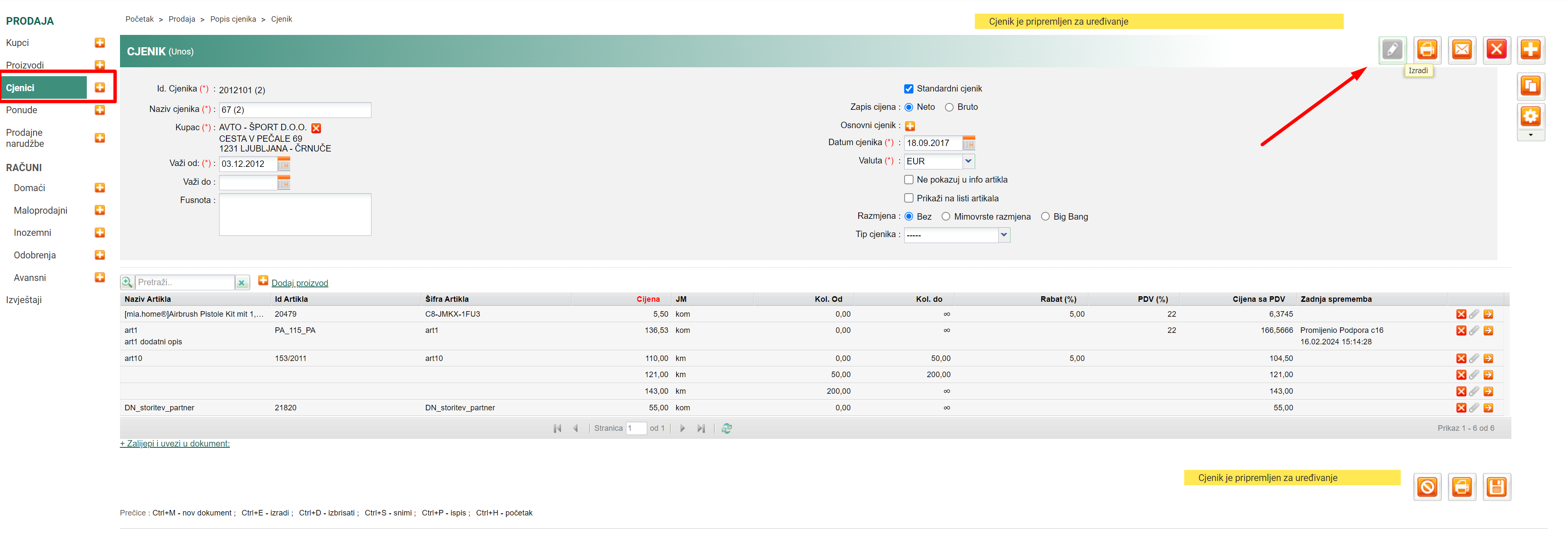Enable Prikaži na listi artikala checkbox
Image resolution: width=1568 pixels, height=544 pixels.
click(908, 198)
